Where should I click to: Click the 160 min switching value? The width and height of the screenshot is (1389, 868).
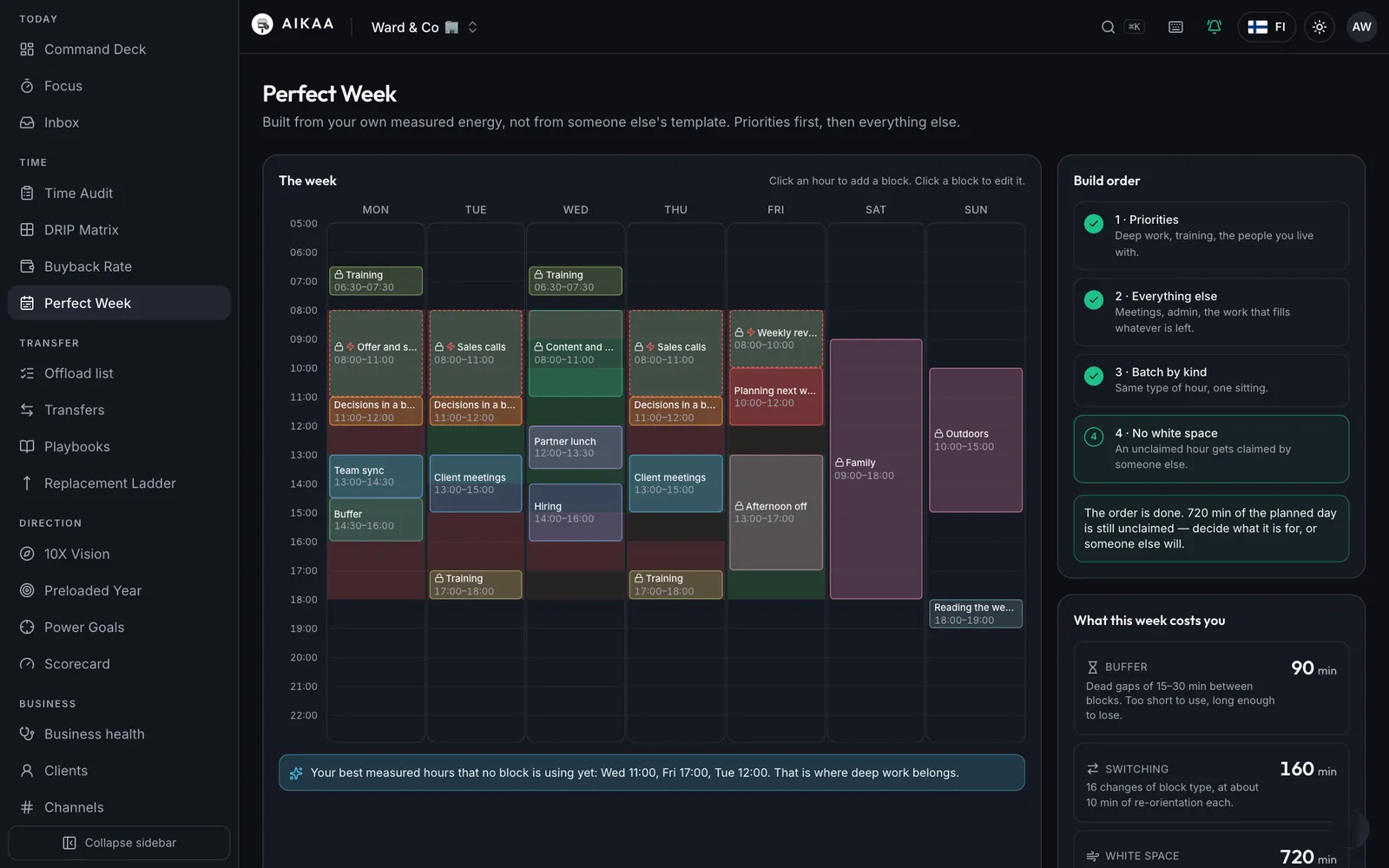click(1308, 769)
